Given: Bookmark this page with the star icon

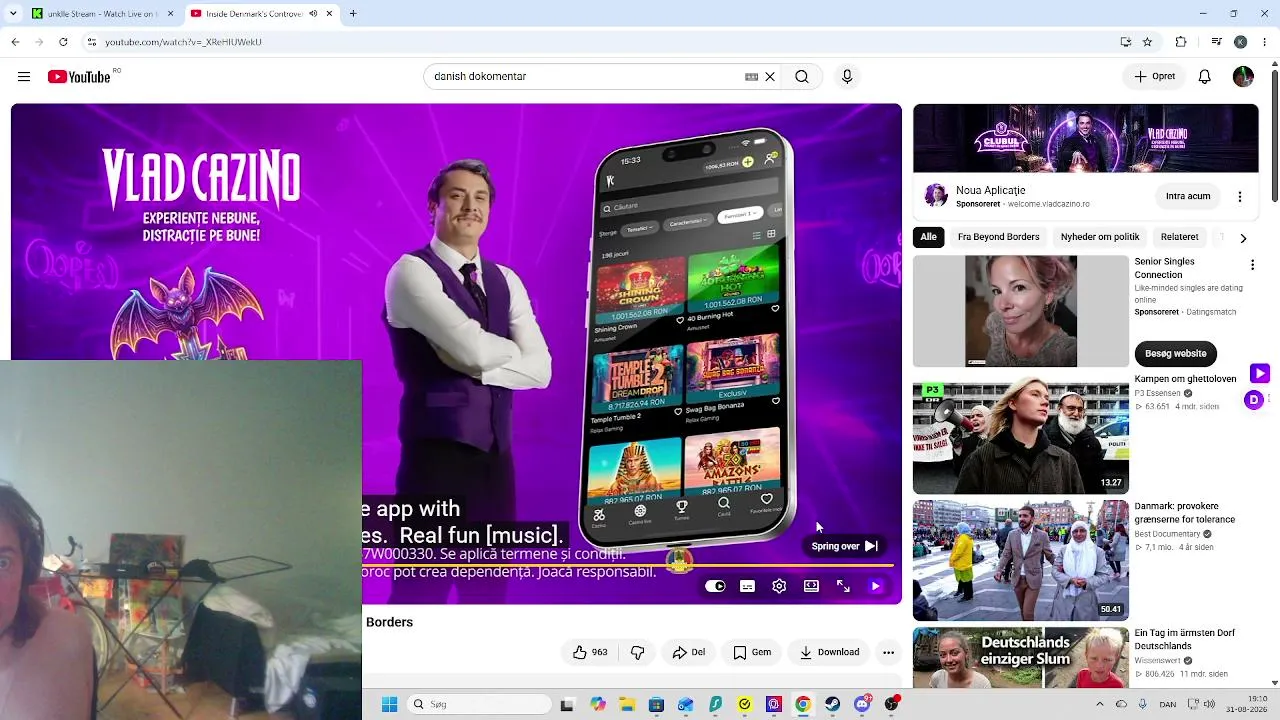Looking at the screenshot, I should tap(1147, 42).
